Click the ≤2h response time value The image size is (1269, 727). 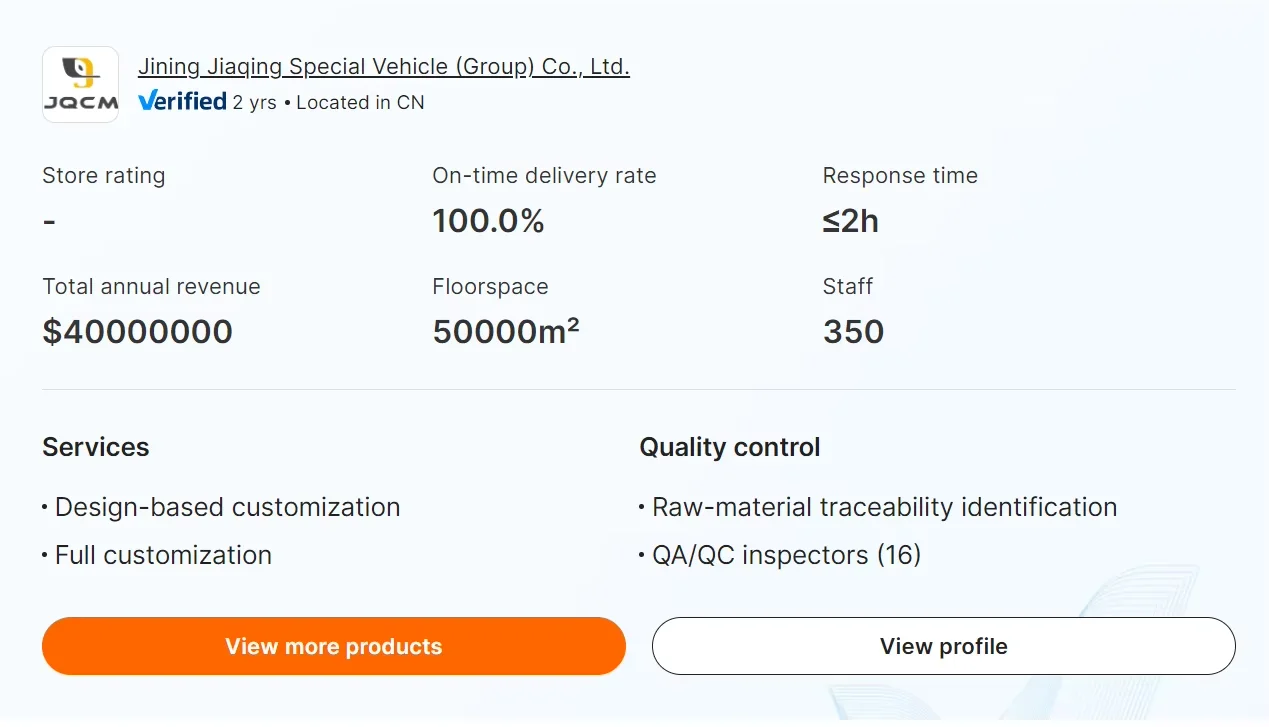[850, 221]
